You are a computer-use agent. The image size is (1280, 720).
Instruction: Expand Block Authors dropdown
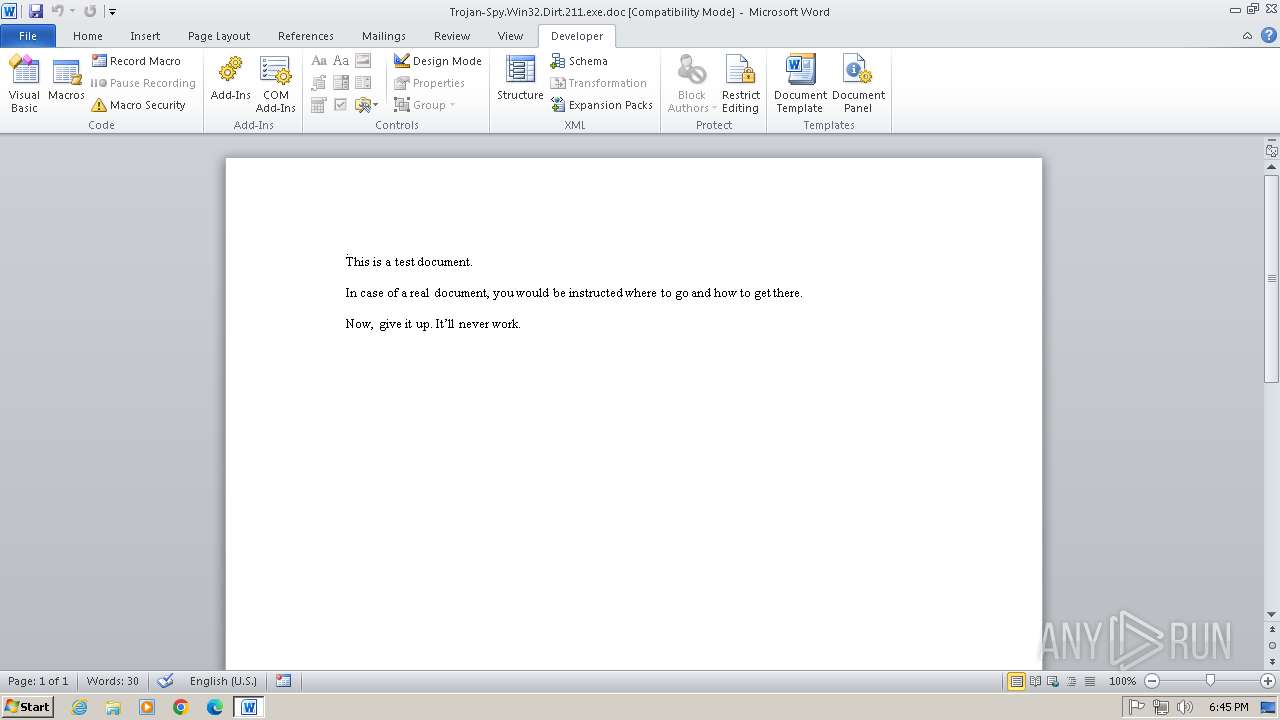click(691, 84)
